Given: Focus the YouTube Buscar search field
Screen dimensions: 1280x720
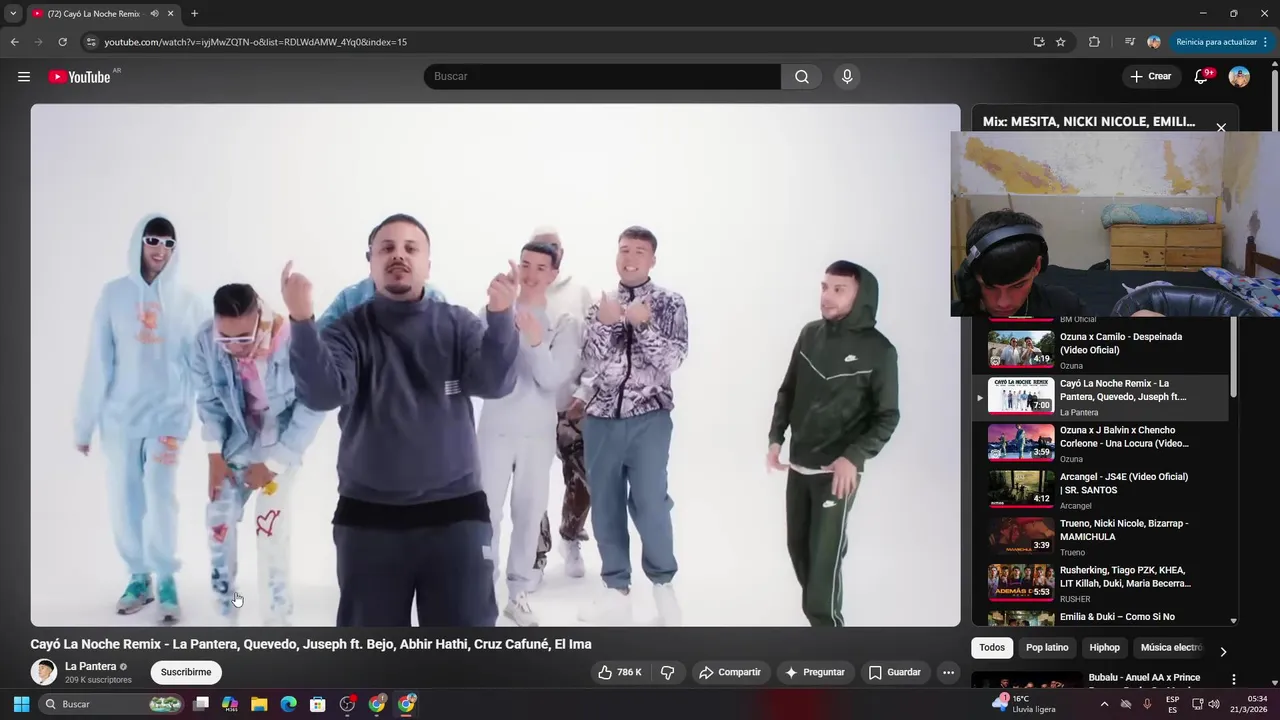Looking at the screenshot, I should 602,77.
